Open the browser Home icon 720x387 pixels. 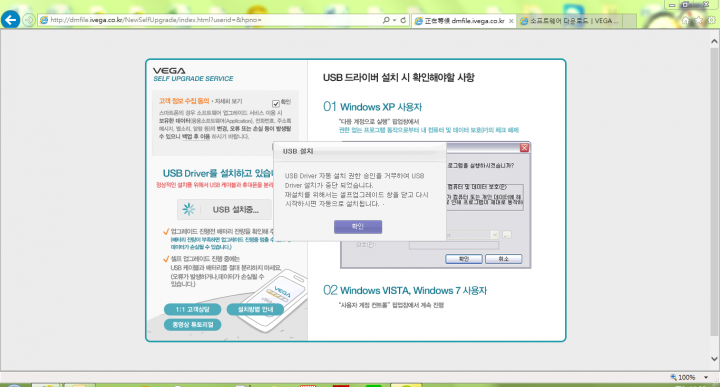pyautogui.click(x=685, y=20)
